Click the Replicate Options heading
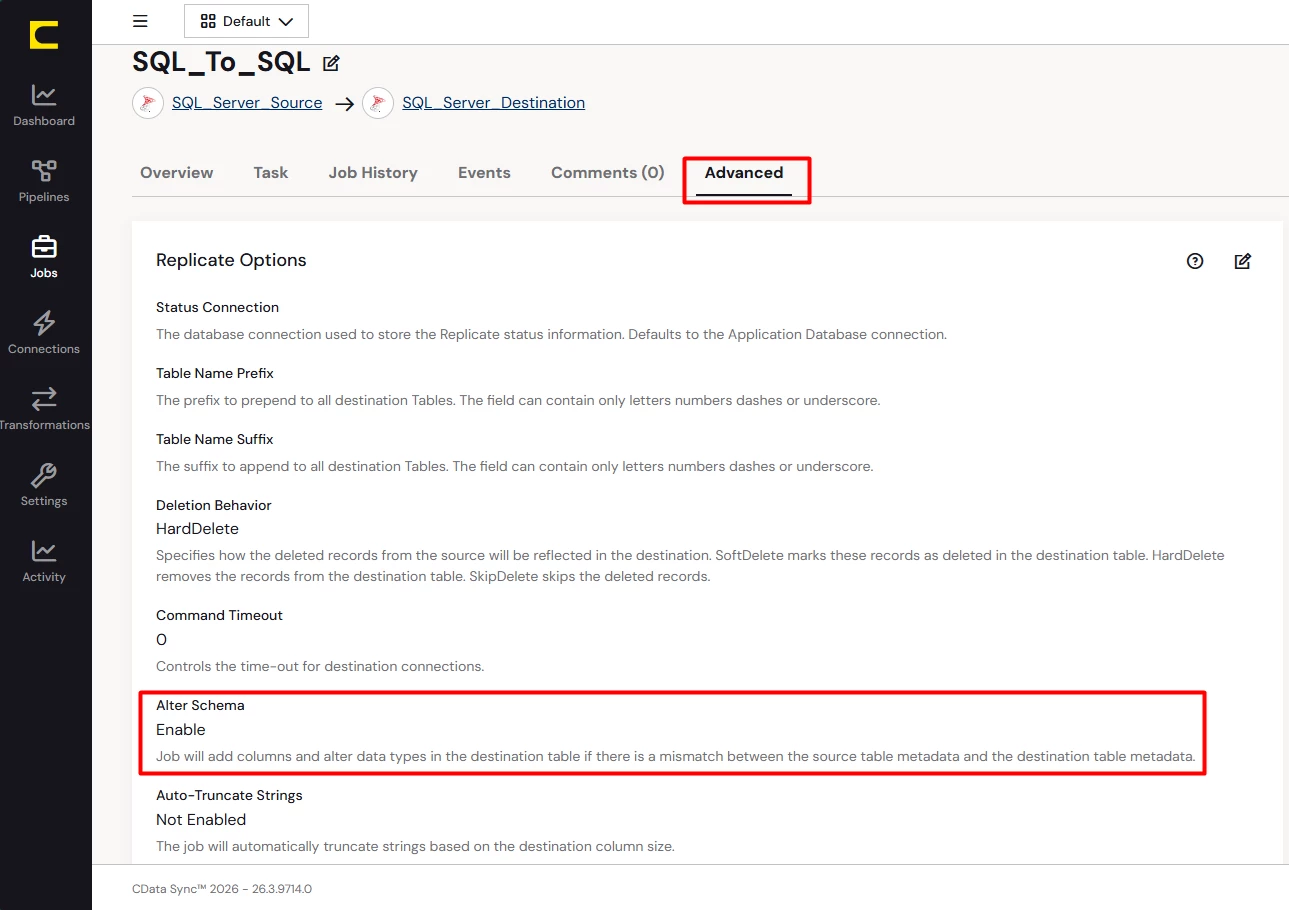The width and height of the screenshot is (1289, 910). pyautogui.click(x=231, y=260)
